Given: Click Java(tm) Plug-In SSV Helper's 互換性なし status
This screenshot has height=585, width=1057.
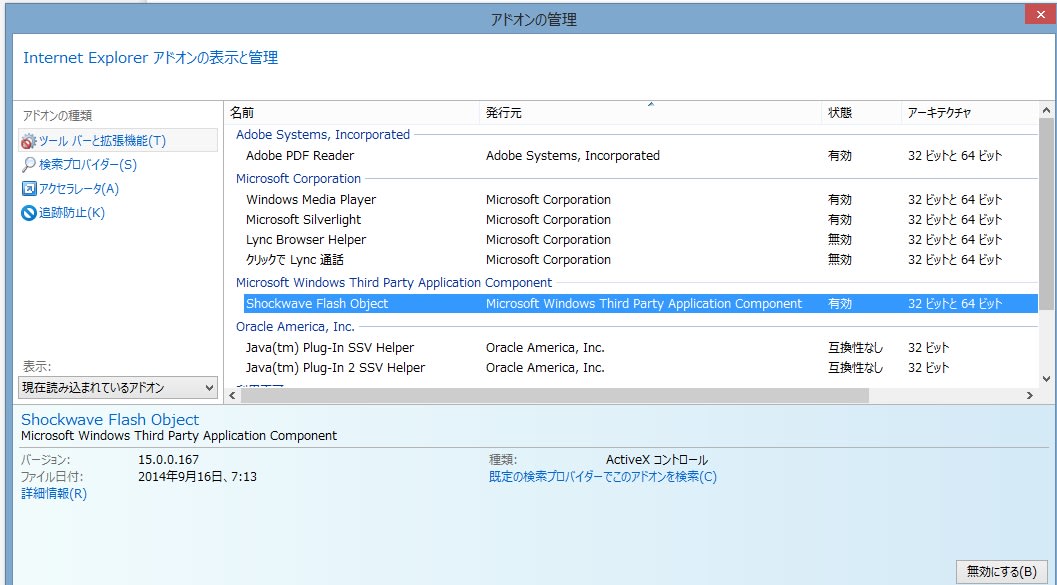Looking at the screenshot, I should tap(855, 348).
